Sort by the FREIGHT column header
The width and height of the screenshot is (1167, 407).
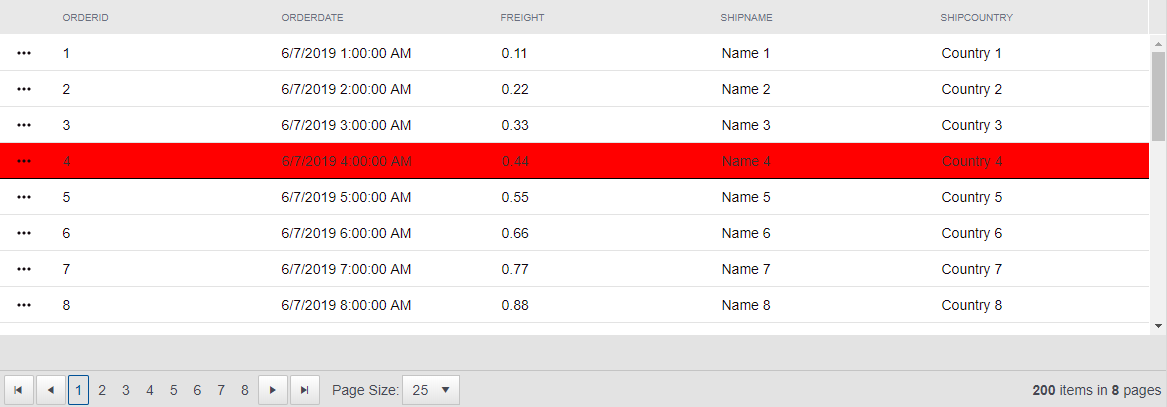click(522, 18)
